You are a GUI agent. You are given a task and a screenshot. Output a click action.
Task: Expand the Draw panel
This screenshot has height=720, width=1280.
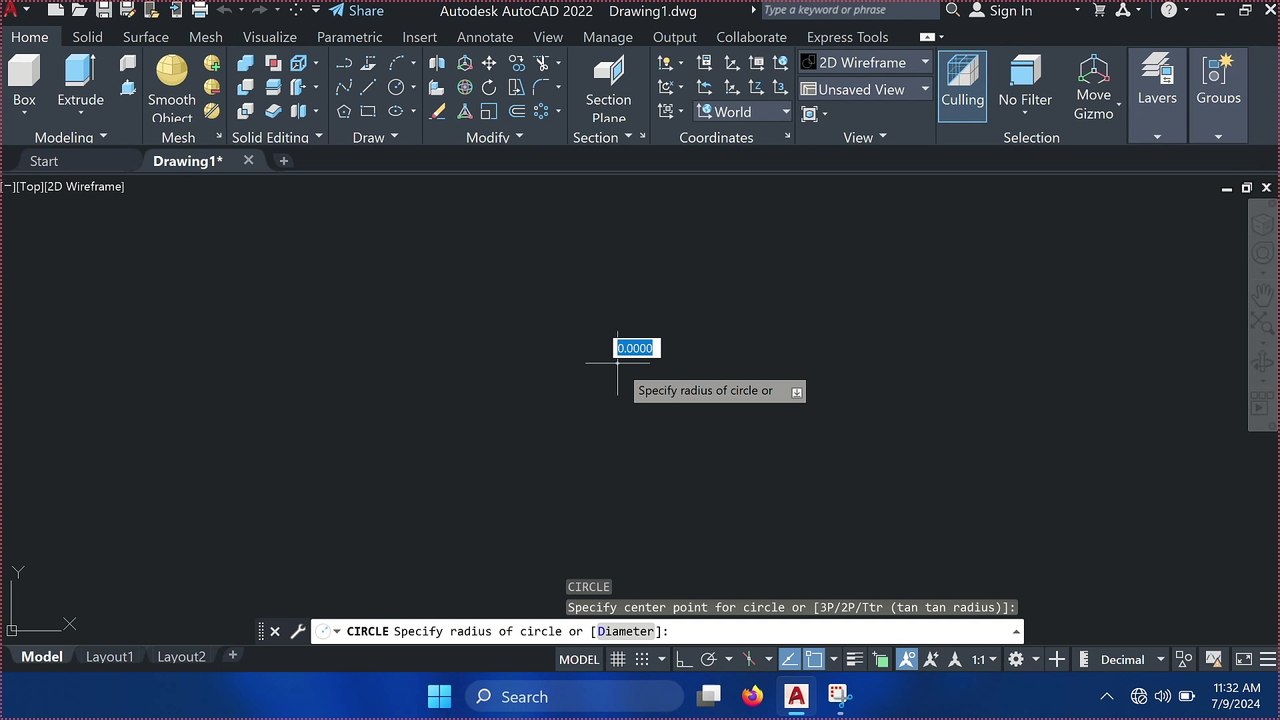click(375, 137)
